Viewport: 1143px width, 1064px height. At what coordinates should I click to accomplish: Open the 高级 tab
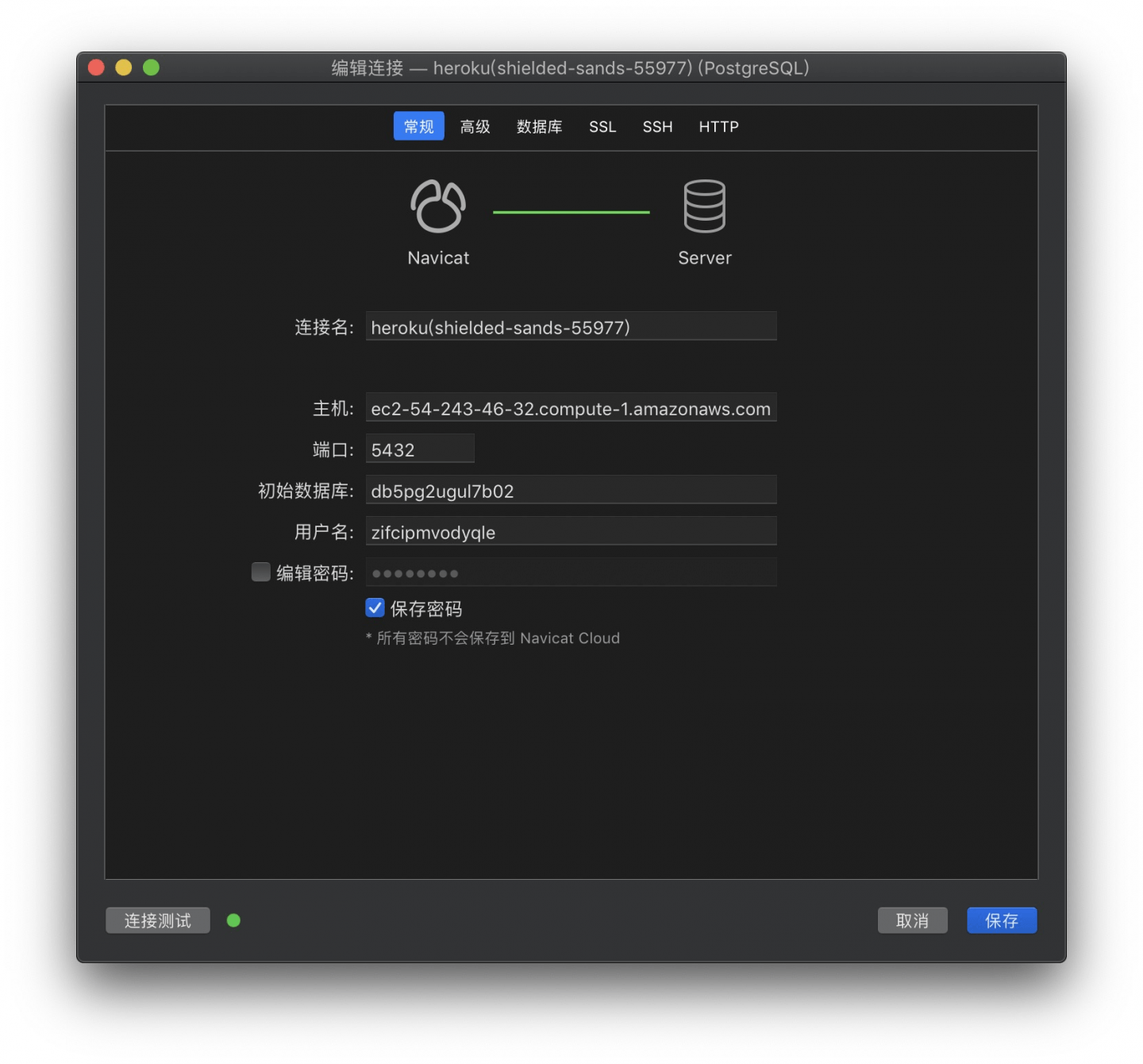(475, 126)
